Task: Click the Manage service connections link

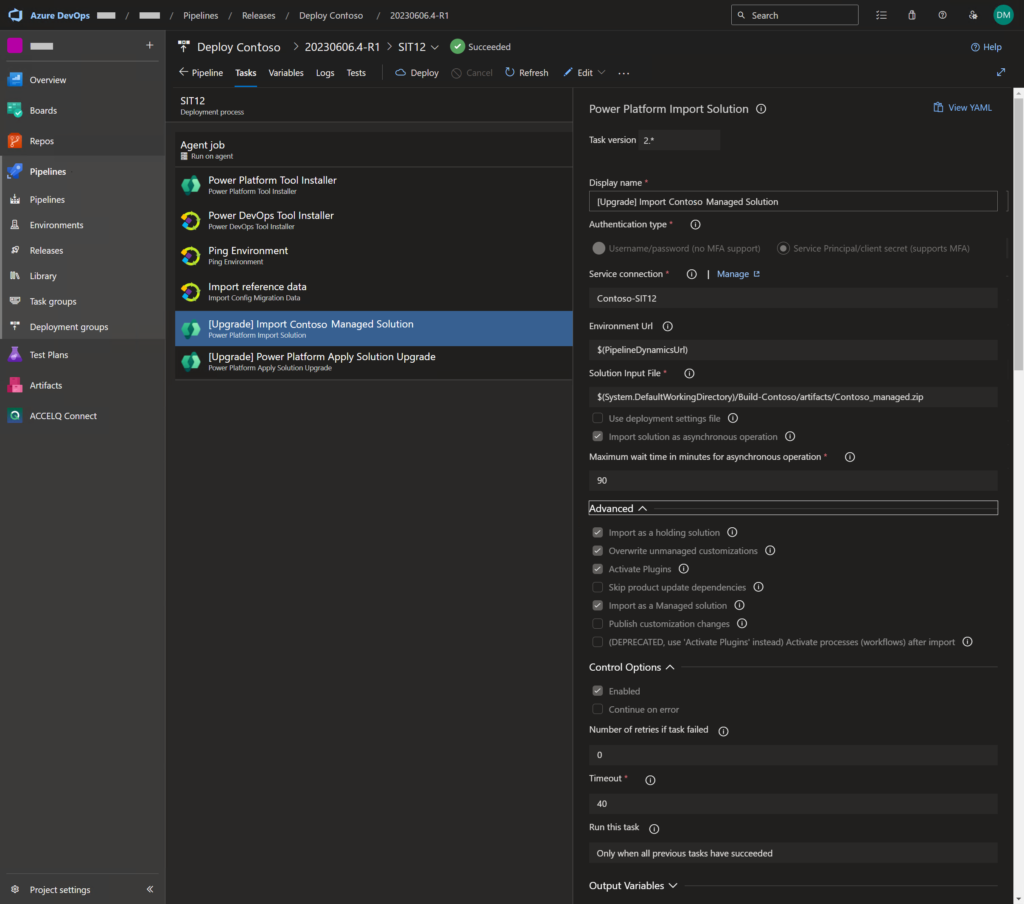Action: (737, 273)
